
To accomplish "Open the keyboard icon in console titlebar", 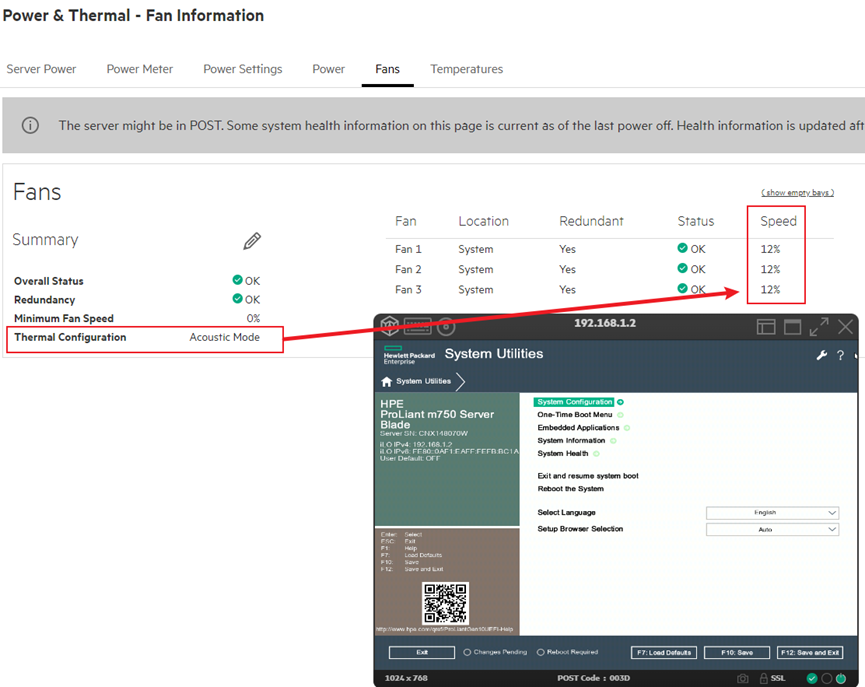I will [x=417, y=326].
